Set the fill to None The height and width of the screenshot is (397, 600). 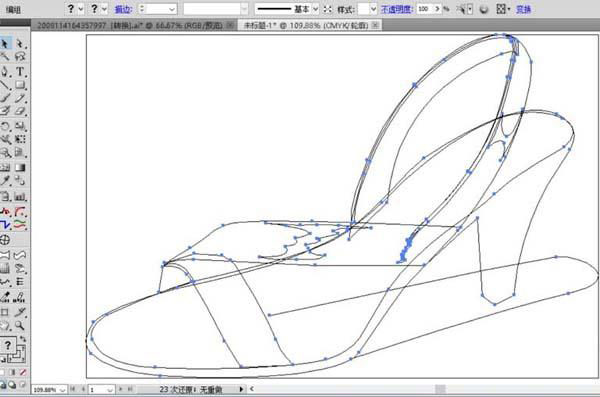click(x=23, y=372)
